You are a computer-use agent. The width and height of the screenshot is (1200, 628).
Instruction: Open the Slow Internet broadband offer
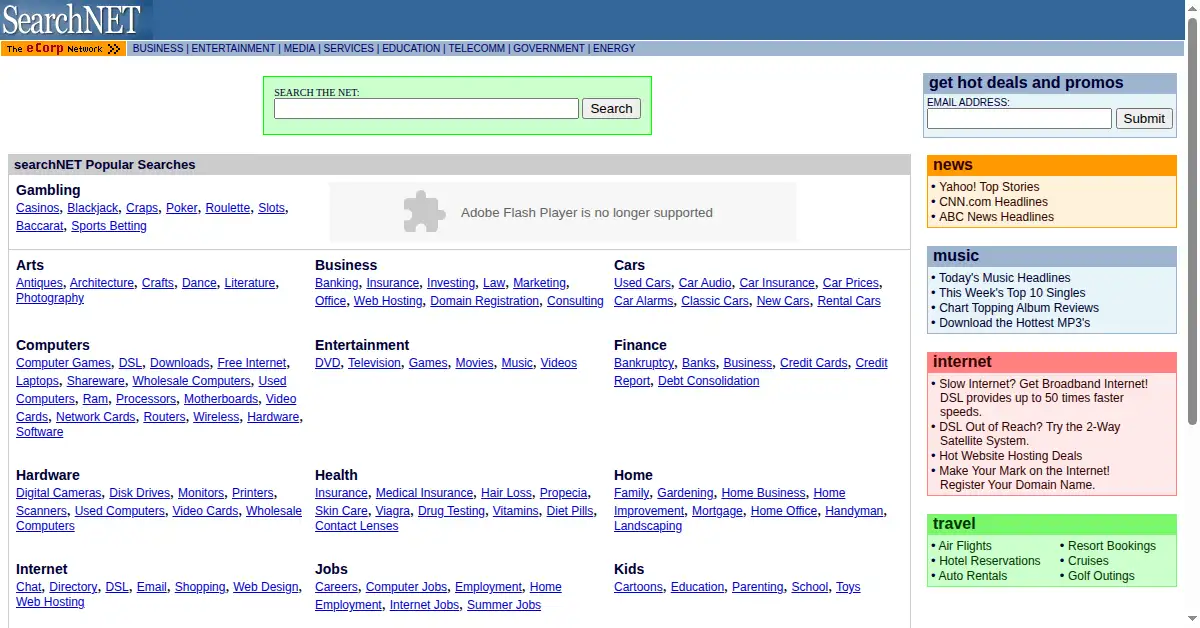(1043, 398)
